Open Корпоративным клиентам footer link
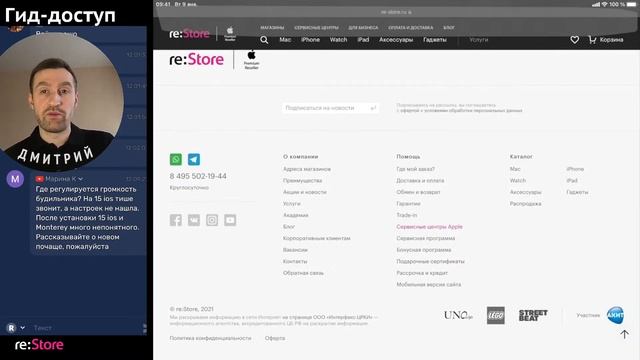This screenshot has height=360, width=640. 317,238
